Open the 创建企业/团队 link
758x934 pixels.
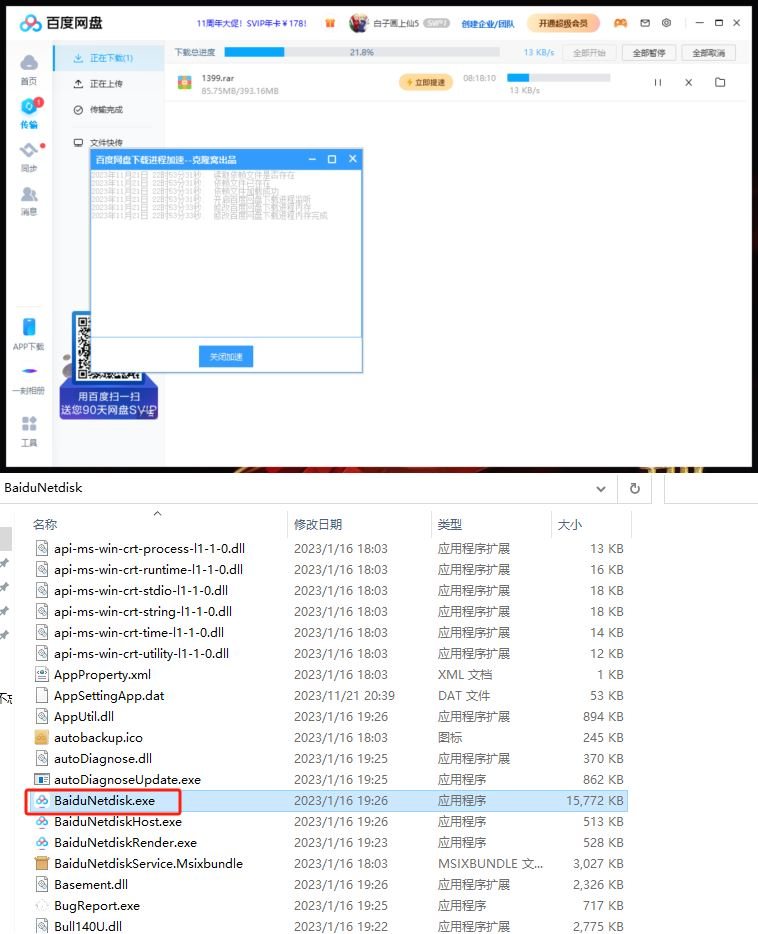[x=488, y=24]
